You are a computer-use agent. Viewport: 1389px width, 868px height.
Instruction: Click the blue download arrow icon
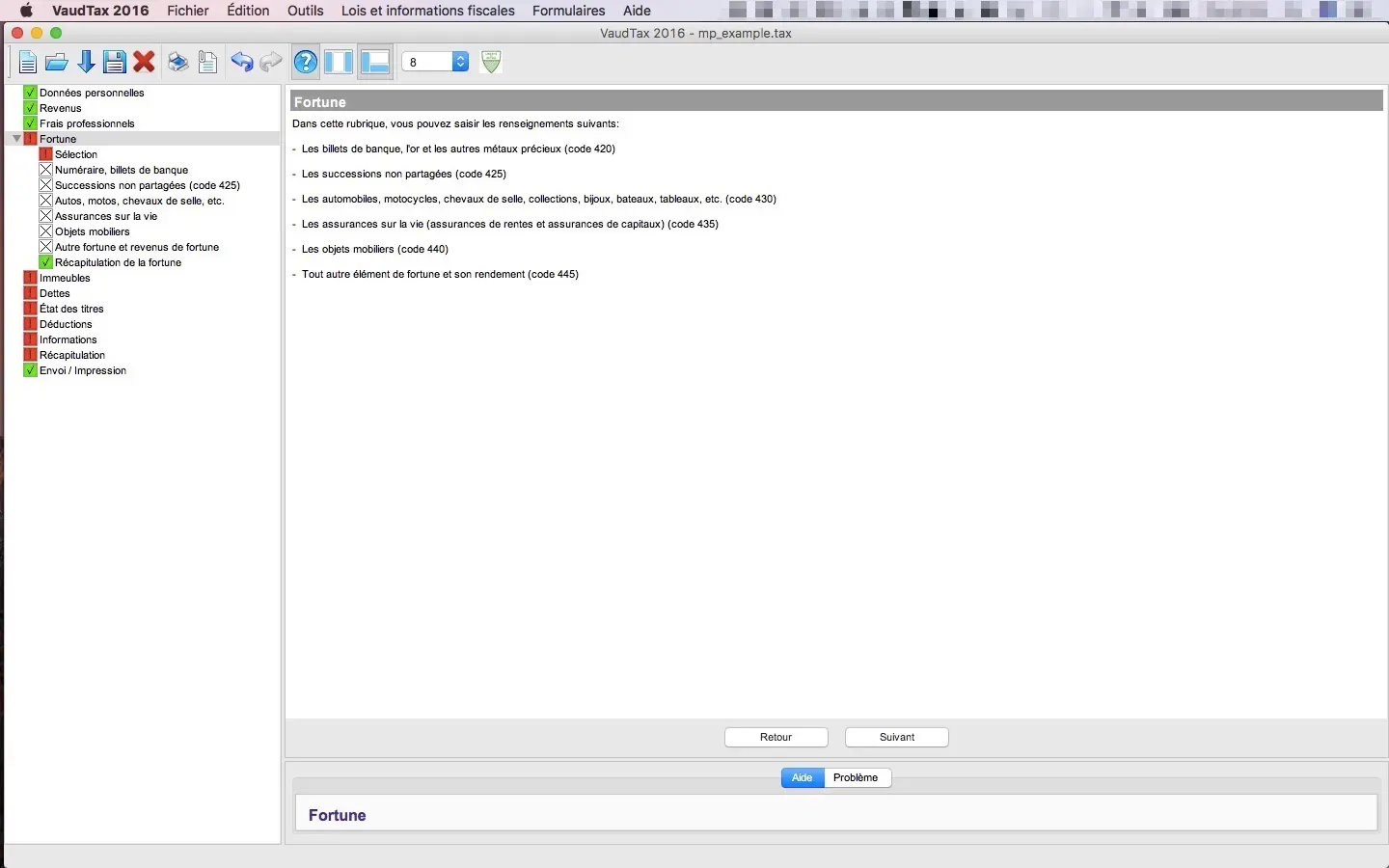click(x=86, y=63)
